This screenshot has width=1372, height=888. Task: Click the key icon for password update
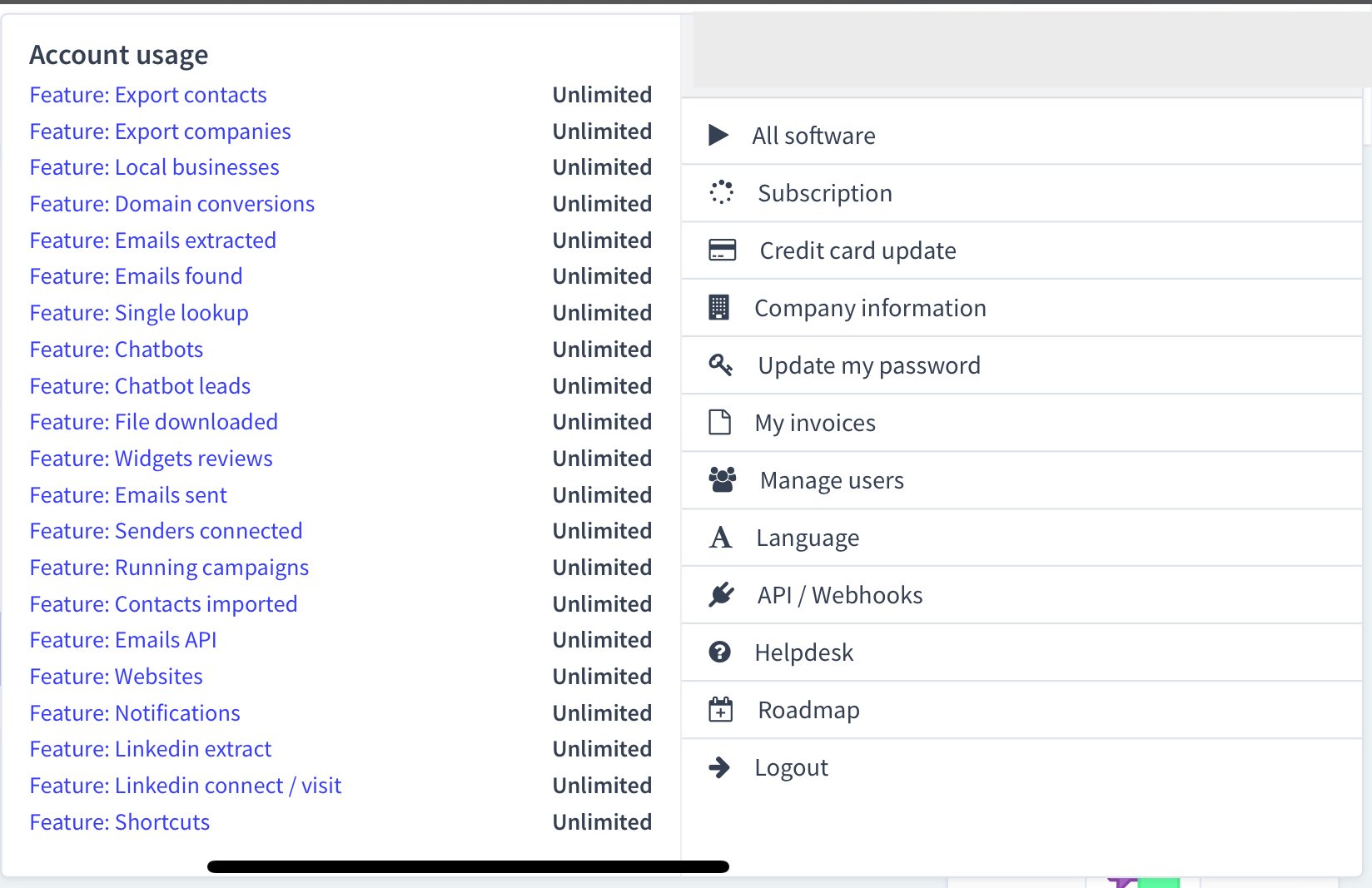click(720, 365)
